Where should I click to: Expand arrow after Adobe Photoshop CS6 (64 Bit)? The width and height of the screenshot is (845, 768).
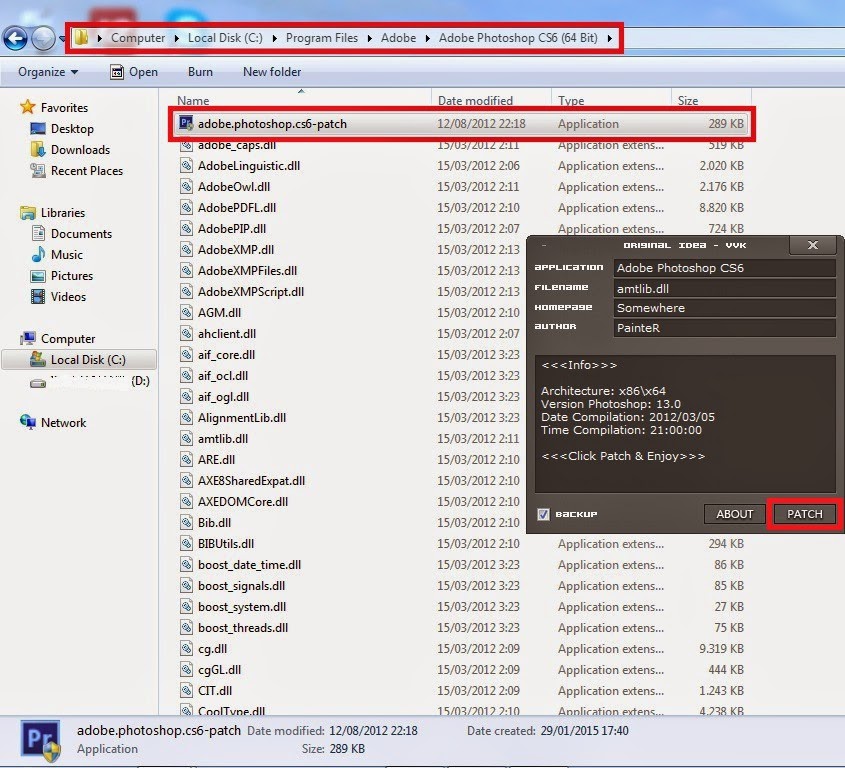609,38
